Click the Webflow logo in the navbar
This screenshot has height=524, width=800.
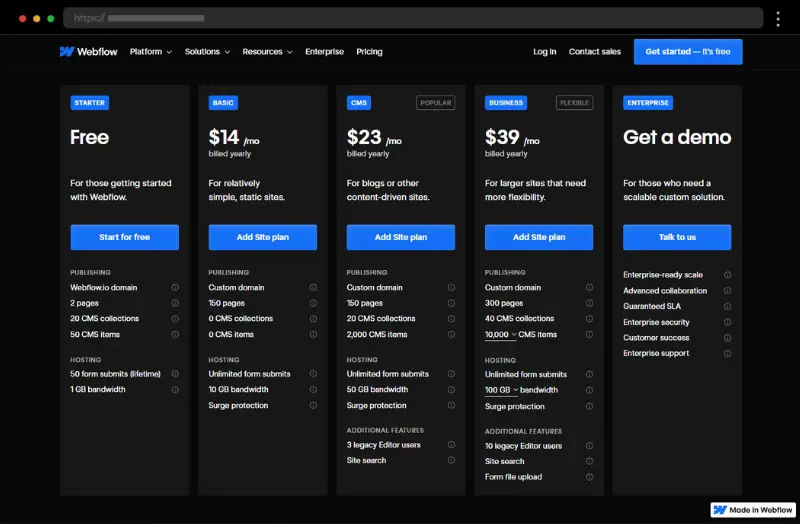(88, 52)
